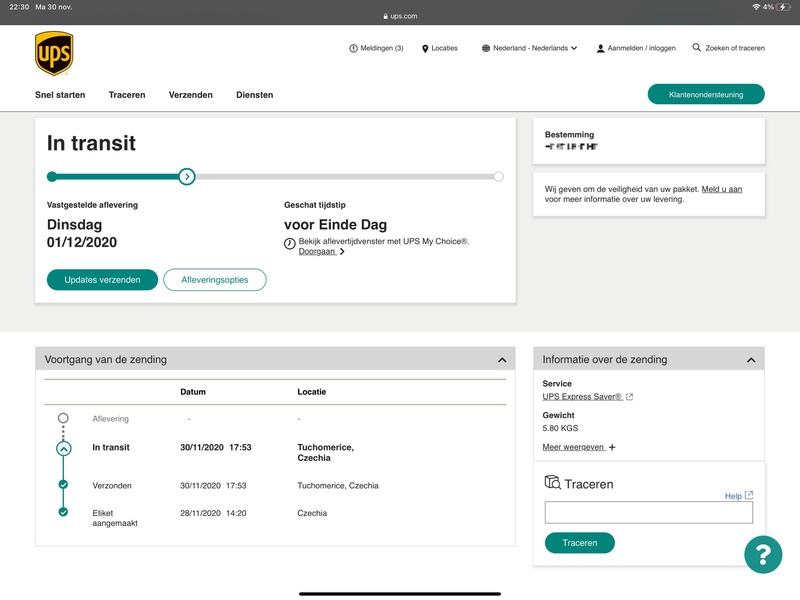Click the battery charging indicator in status bar
The height and width of the screenshot is (600, 800).
[x=783, y=7]
